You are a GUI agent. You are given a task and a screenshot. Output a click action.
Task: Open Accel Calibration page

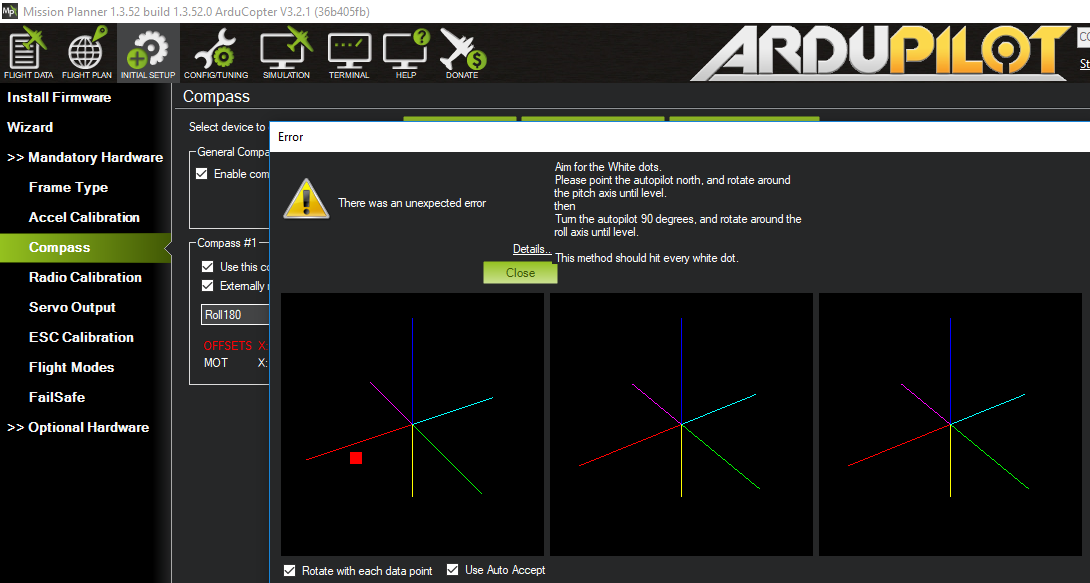coord(84,217)
